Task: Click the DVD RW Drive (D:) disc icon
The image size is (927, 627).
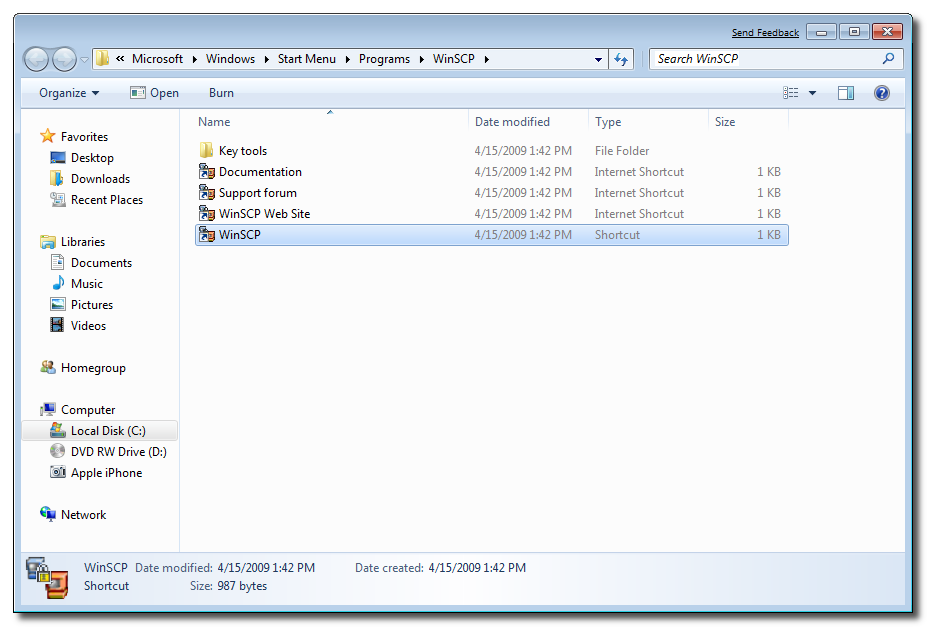Action: click(57, 451)
